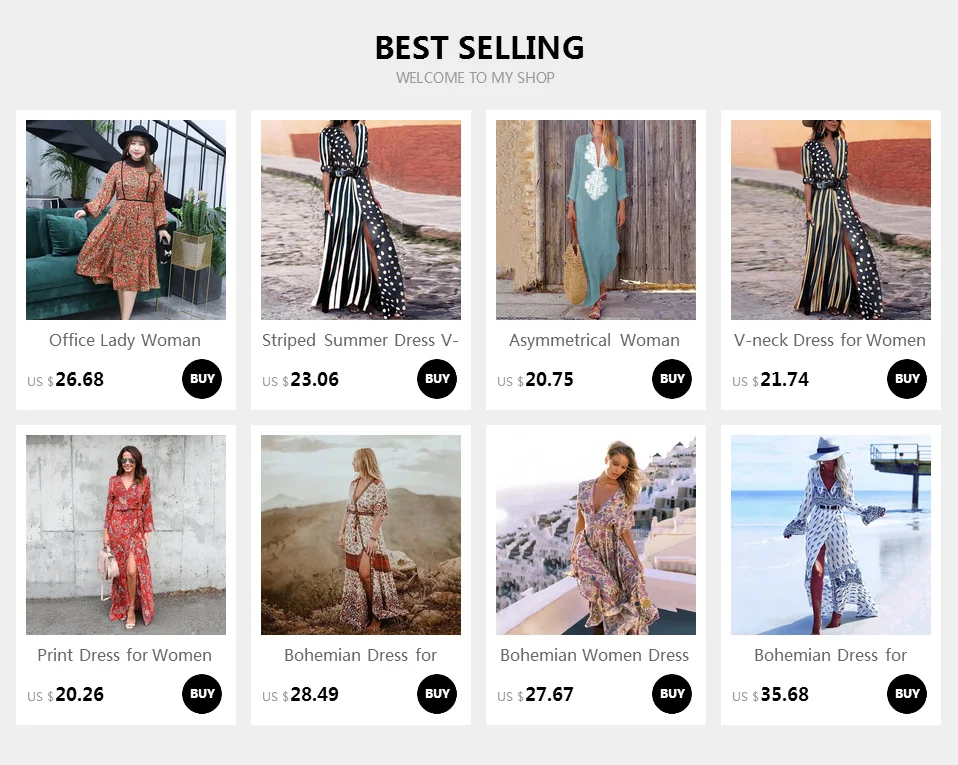Viewport: 958px width, 765px height.
Task: Open the blue-white beach dress image
Action: click(x=831, y=535)
